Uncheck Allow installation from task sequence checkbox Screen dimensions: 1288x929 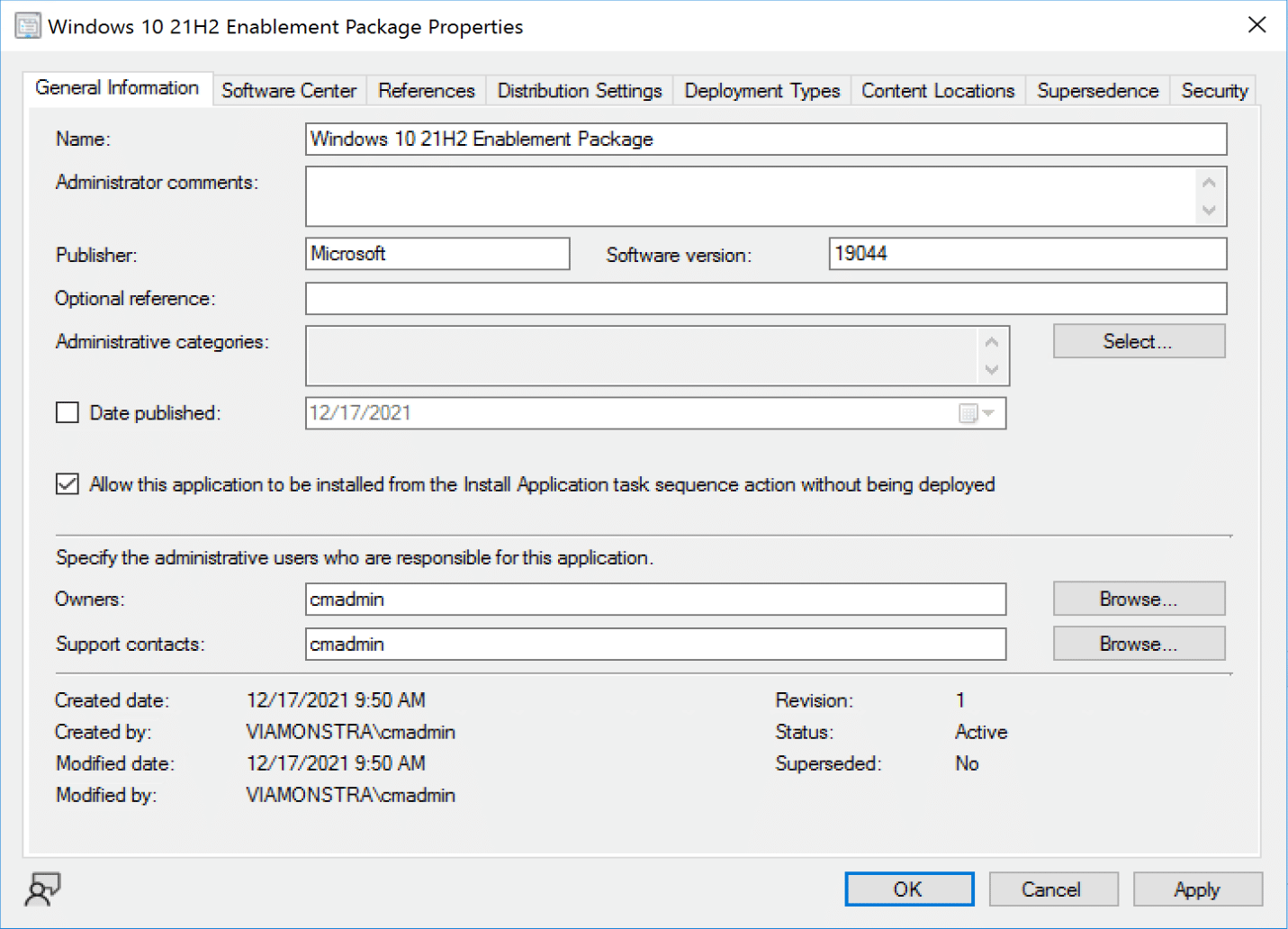(68, 484)
